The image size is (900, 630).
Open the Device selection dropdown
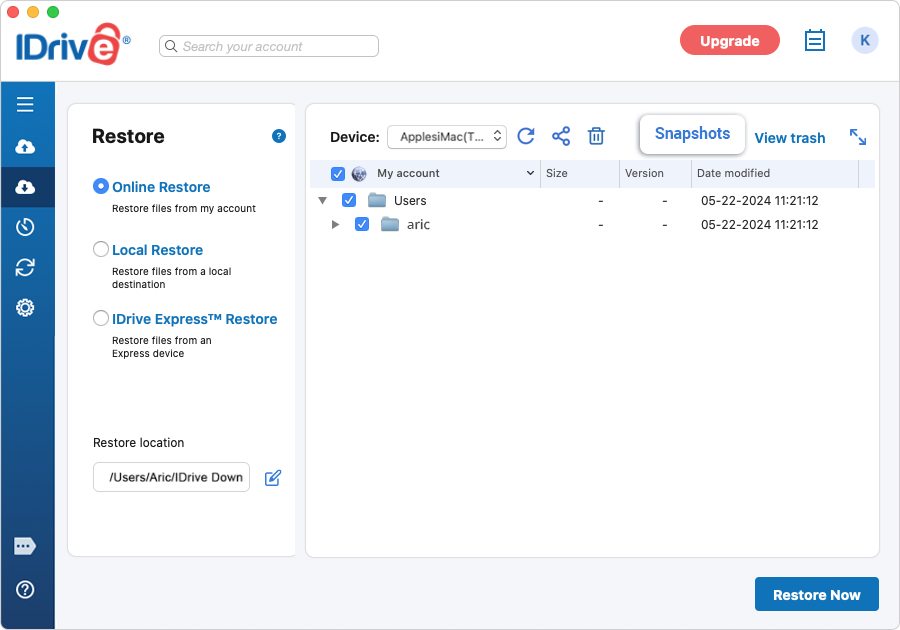pyautogui.click(x=447, y=137)
